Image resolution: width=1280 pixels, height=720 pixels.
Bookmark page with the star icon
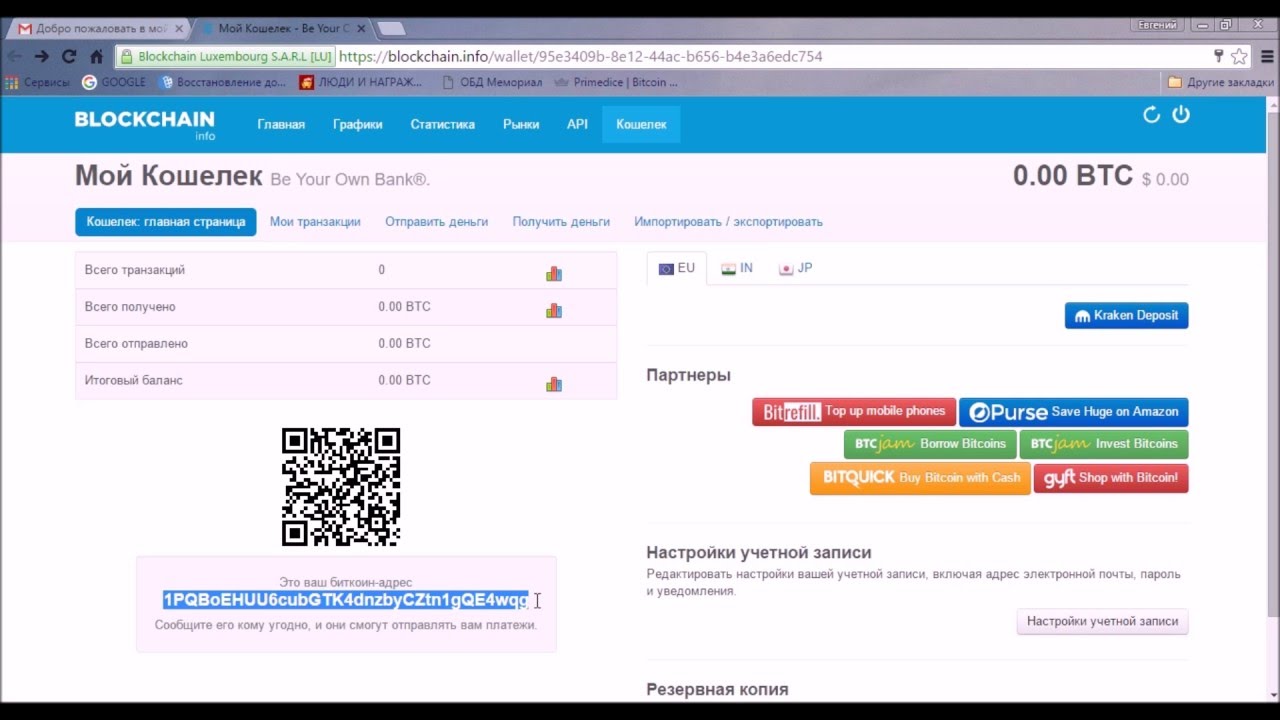pyautogui.click(x=1239, y=56)
